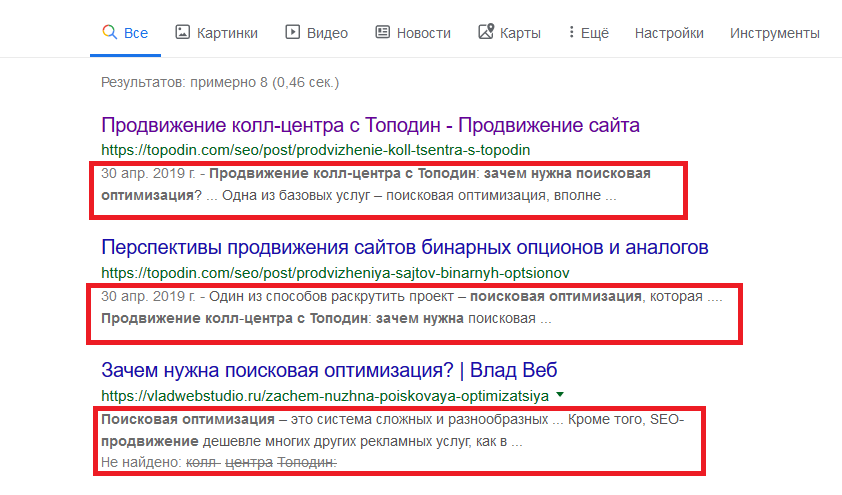Click the Новости newspaper icon
Screen dimensions: 842x495
pos(382,32)
